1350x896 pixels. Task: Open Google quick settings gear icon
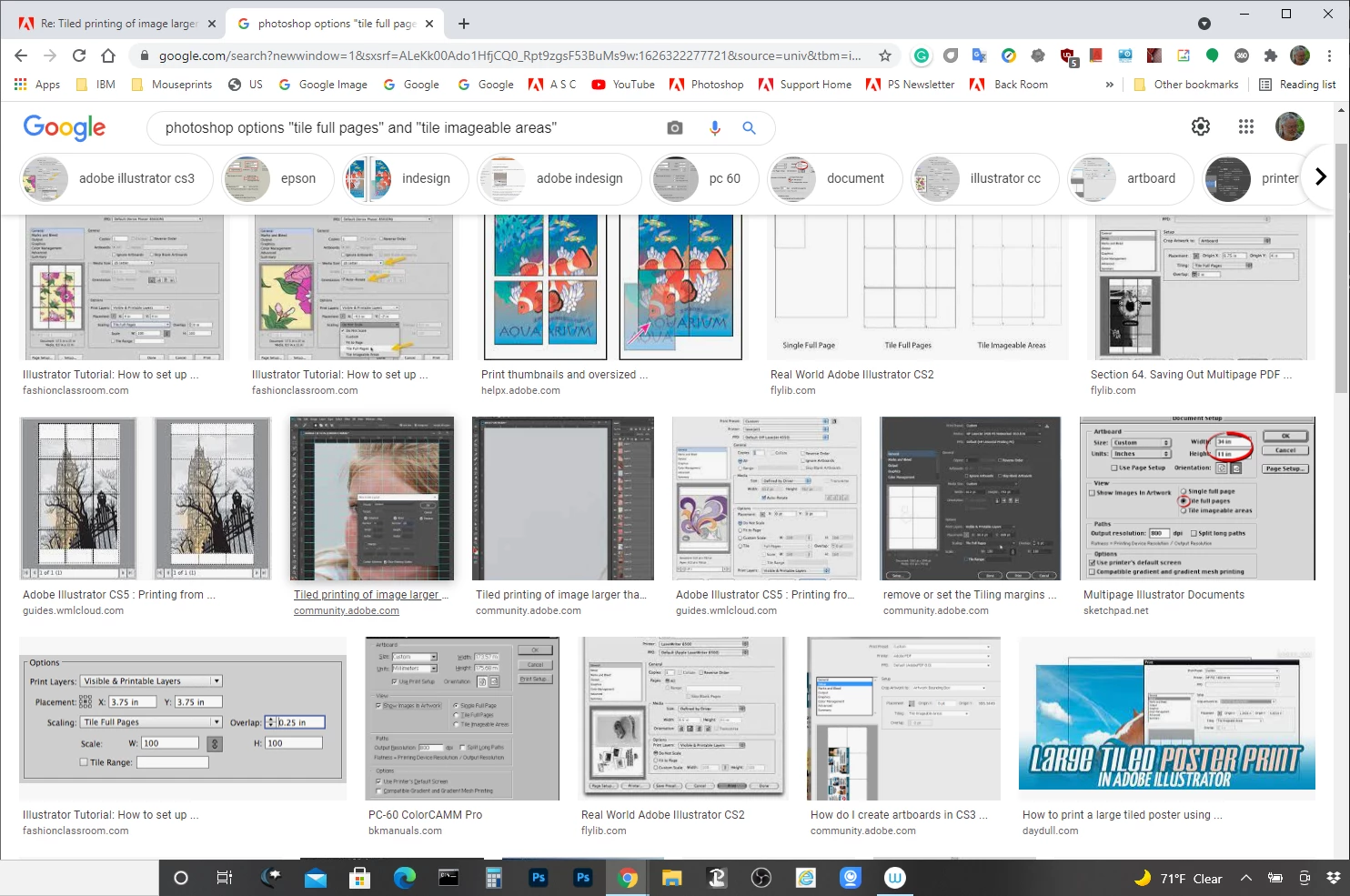click(x=1201, y=127)
